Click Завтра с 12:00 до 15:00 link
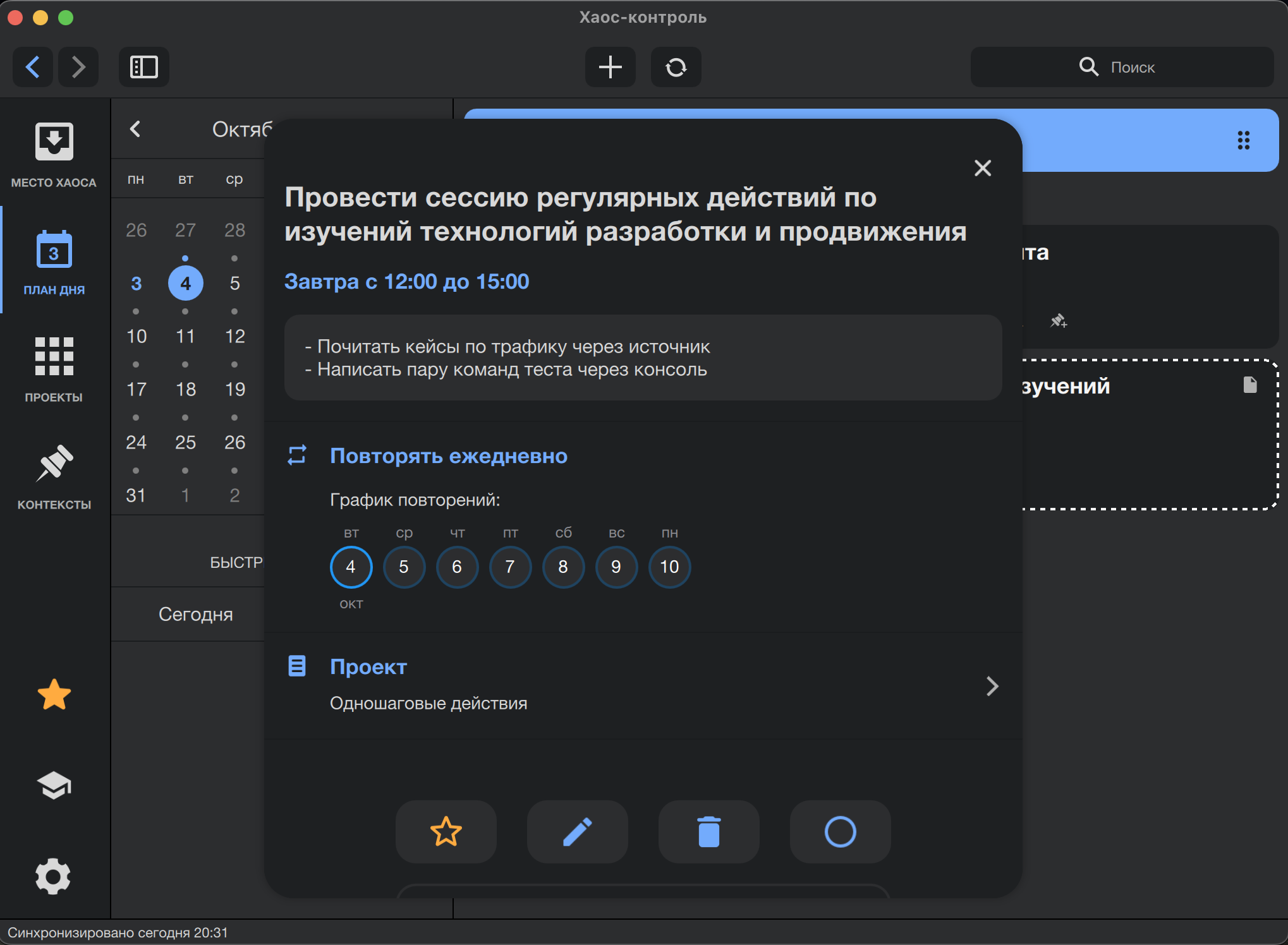 pyautogui.click(x=406, y=282)
